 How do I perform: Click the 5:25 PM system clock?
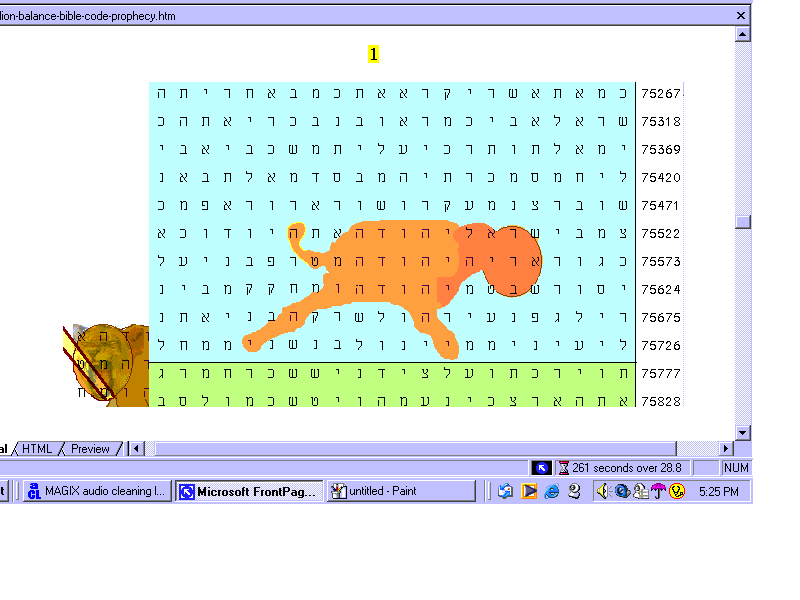tap(718, 492)
